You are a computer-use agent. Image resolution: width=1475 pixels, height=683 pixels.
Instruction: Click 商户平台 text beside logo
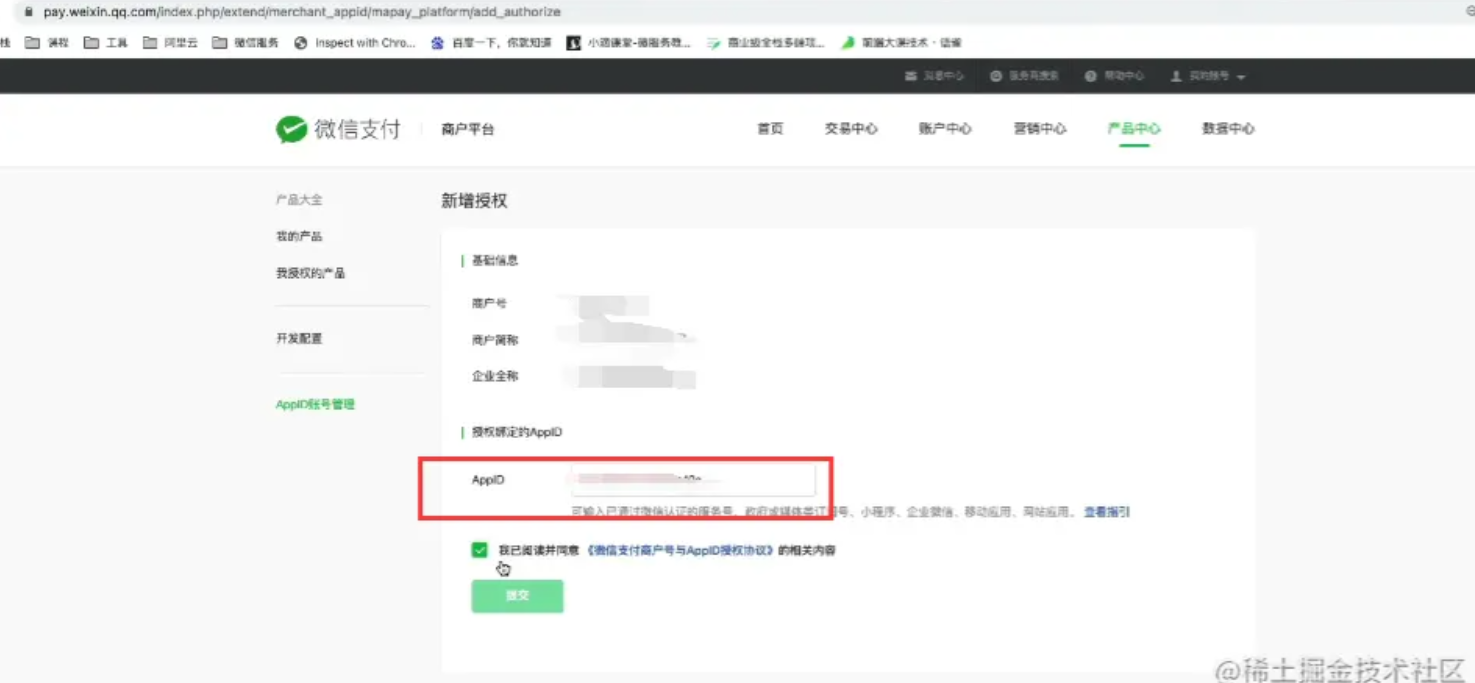(x=468, y=129)
